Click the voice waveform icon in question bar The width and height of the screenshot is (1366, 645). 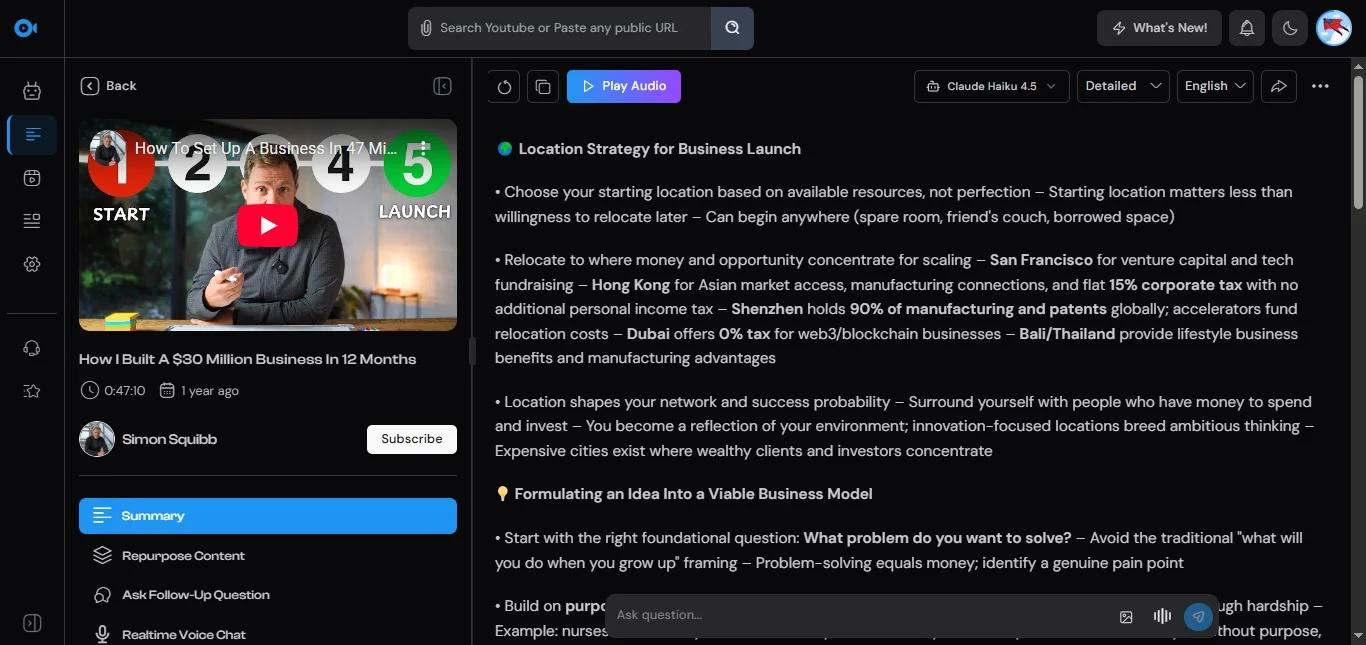click(x=1162, y=617)
